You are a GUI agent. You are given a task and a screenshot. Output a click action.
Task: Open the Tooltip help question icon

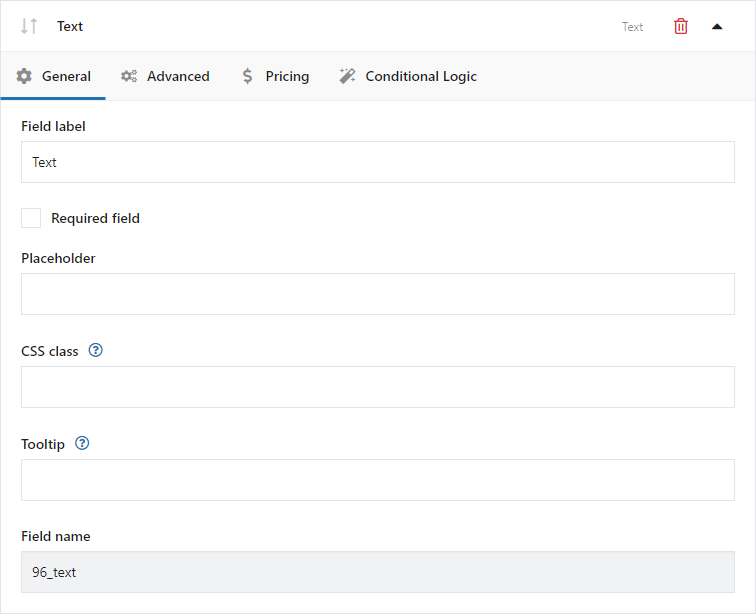coord(82,443)
